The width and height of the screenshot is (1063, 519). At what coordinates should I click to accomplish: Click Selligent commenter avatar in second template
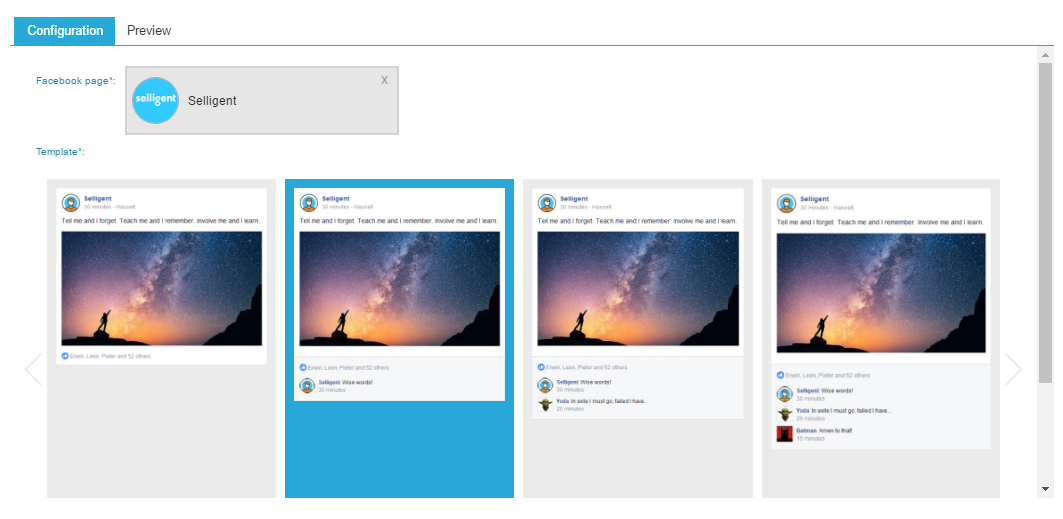click(307, 386)
